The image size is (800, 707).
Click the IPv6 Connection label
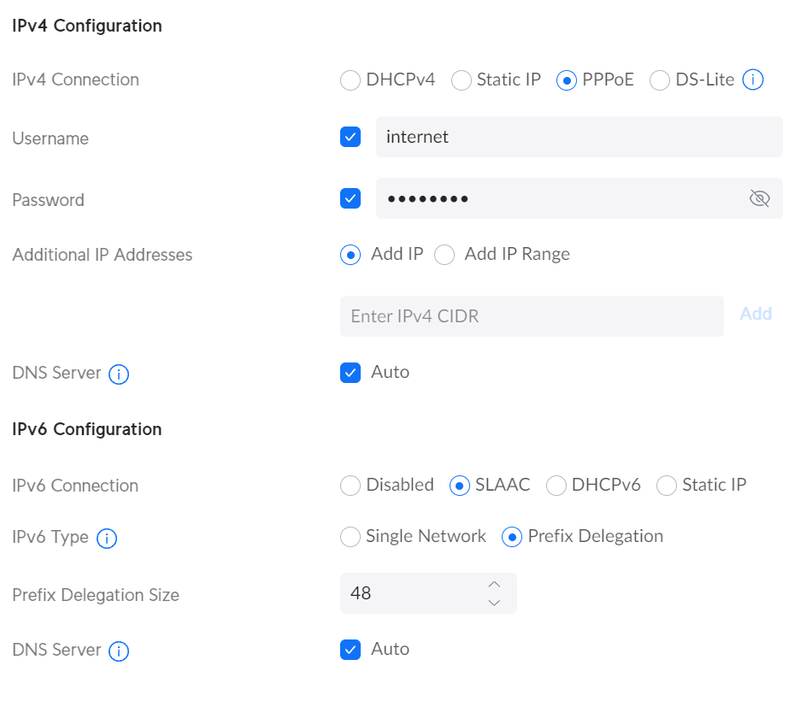tap(75, 486)
